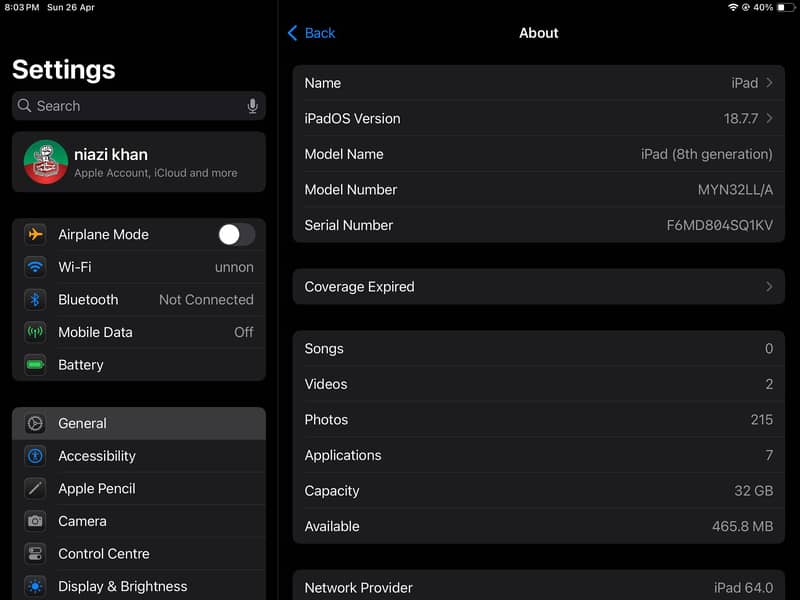Tap Songs count 0
The image size is (800, 600).
tap(769, 348)
